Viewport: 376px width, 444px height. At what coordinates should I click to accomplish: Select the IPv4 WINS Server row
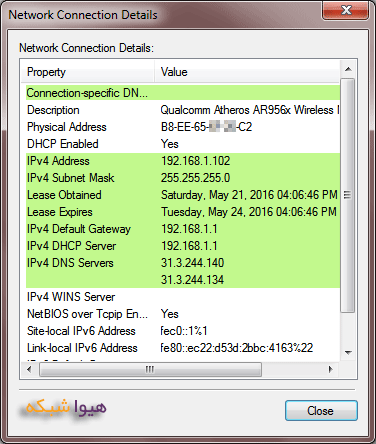pos(183,297)
